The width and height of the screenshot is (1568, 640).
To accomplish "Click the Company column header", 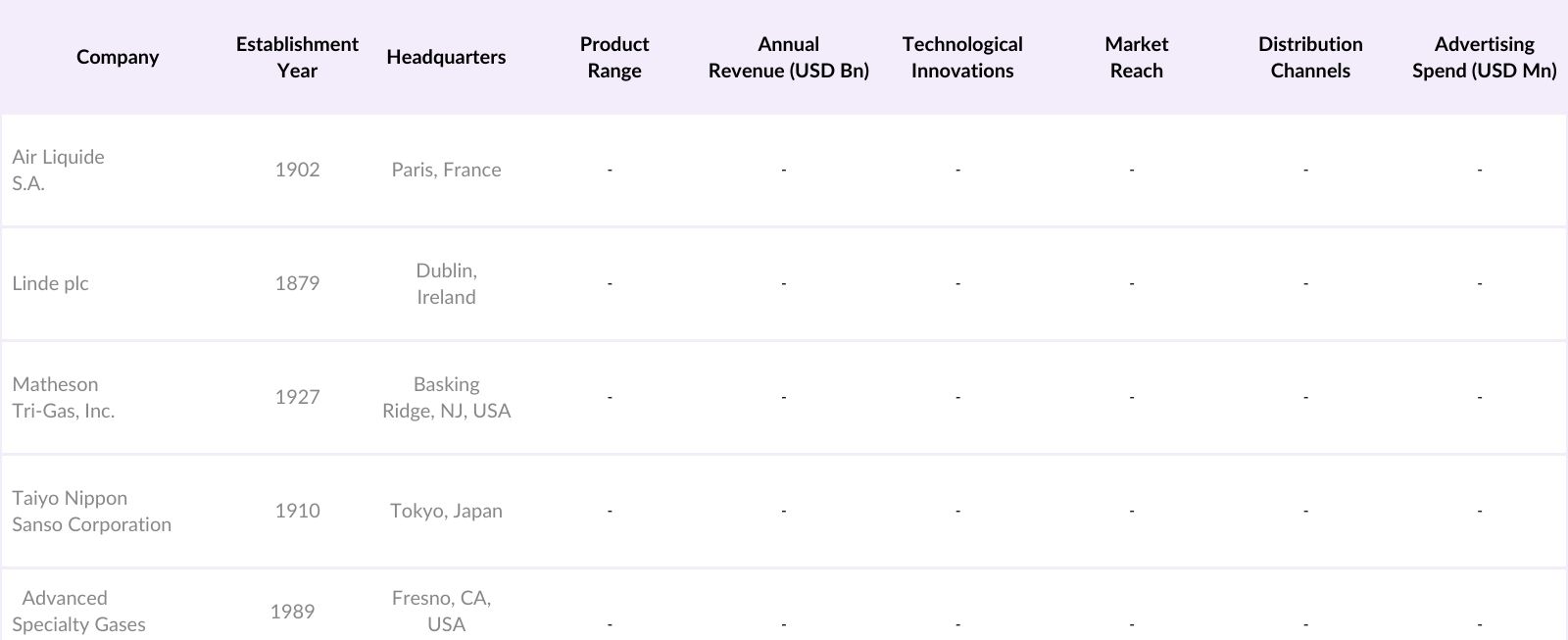I will click(x=118, y=57).
